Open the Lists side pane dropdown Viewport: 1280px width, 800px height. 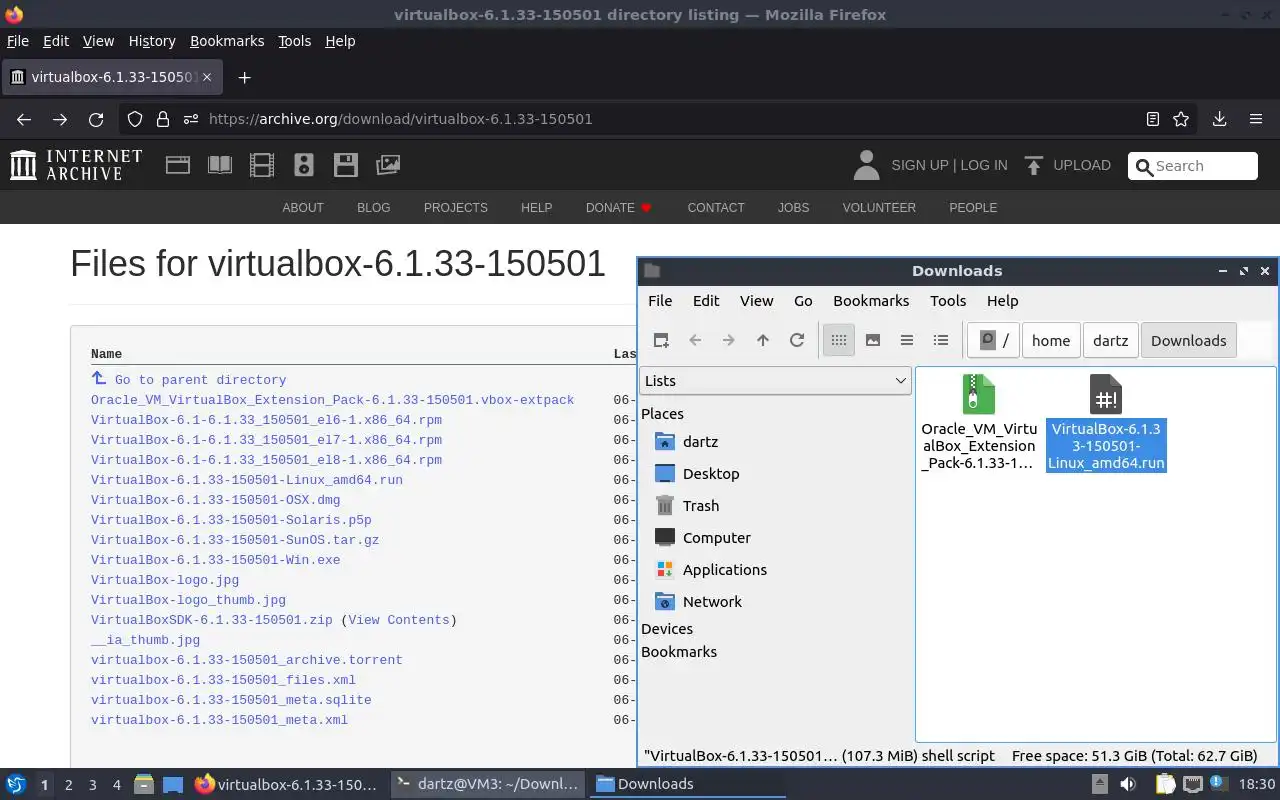pyautogui.click(x=775, y=381)
